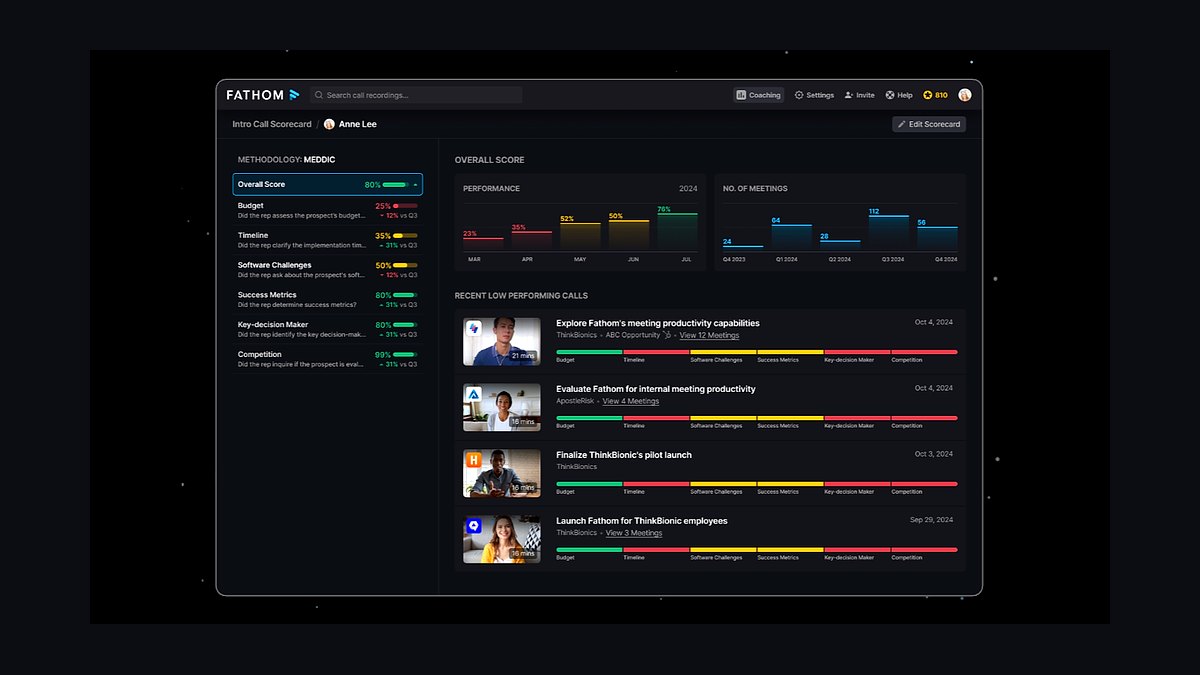The width and height of the screenshot is (1200, 675).
Task: Click the red Competition bar on the Launch Fathom call
Action: [924, 550]
